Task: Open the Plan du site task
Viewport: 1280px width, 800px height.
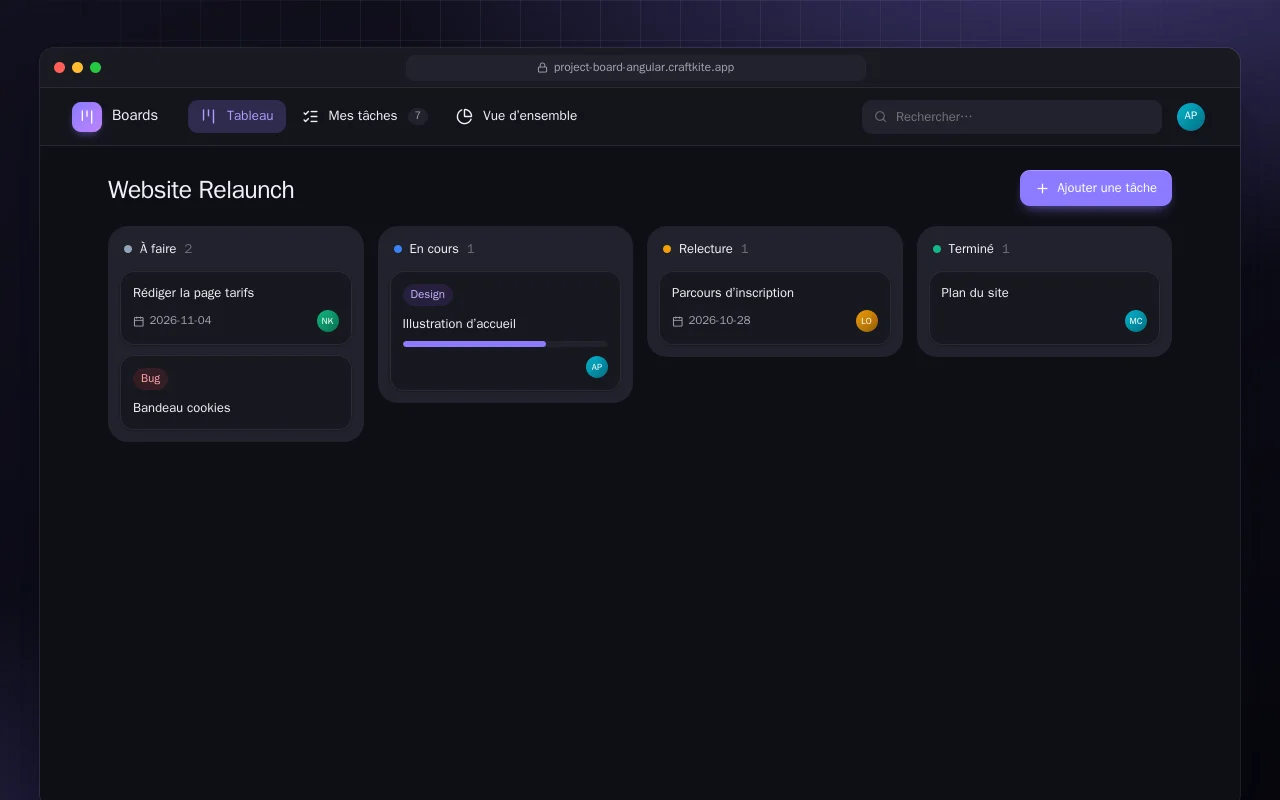Action: [x=1044, y=308]
